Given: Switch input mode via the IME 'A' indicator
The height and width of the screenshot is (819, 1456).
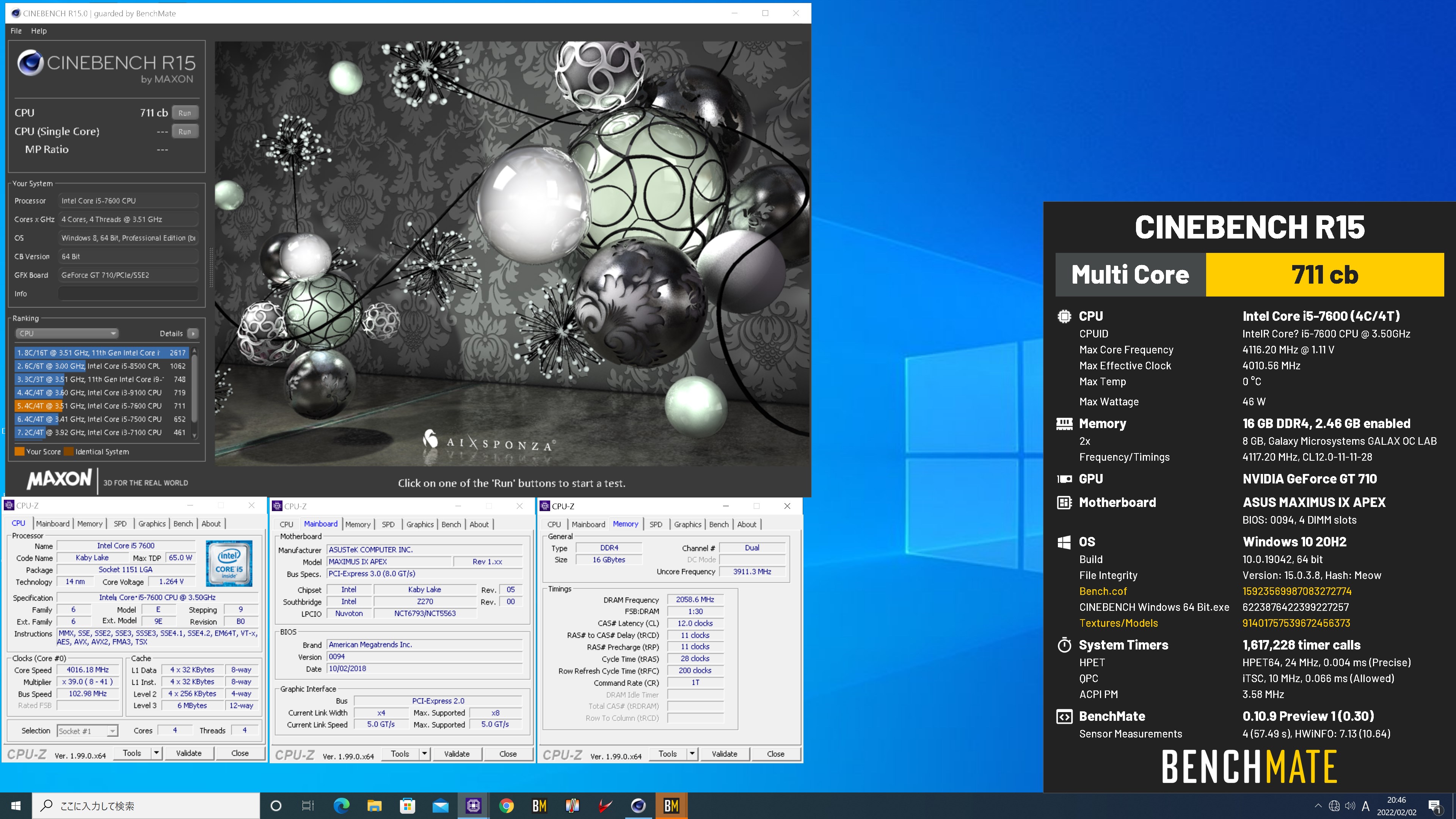Looking at the screenshot, I should (1365, 806).
